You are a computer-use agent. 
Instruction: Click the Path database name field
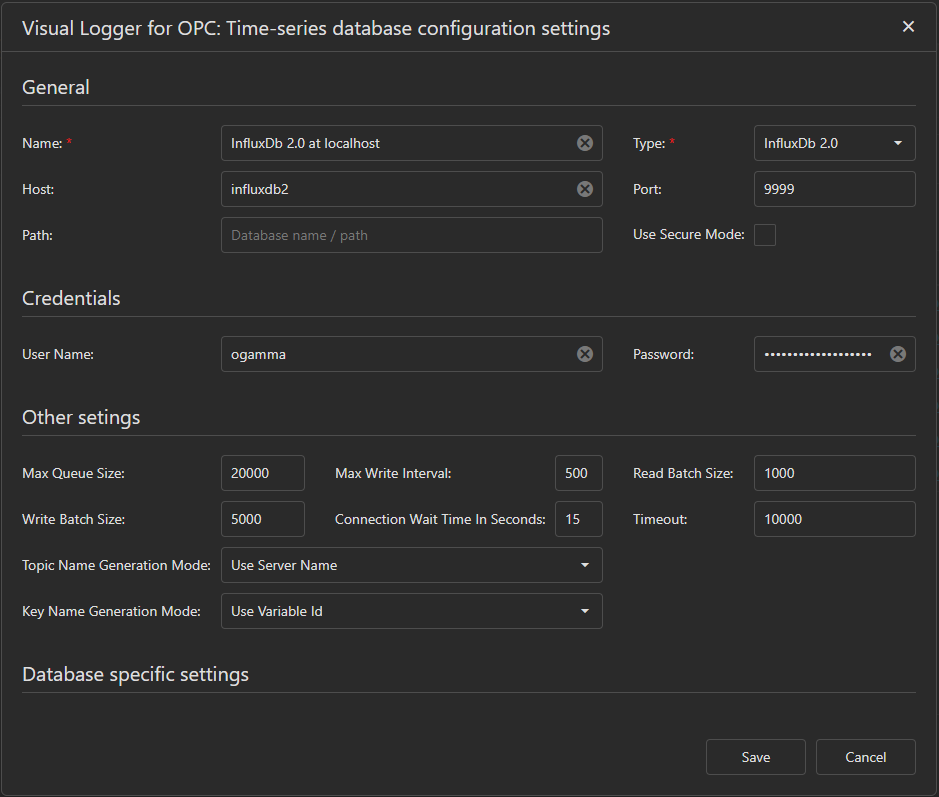[x=411, y=235]
